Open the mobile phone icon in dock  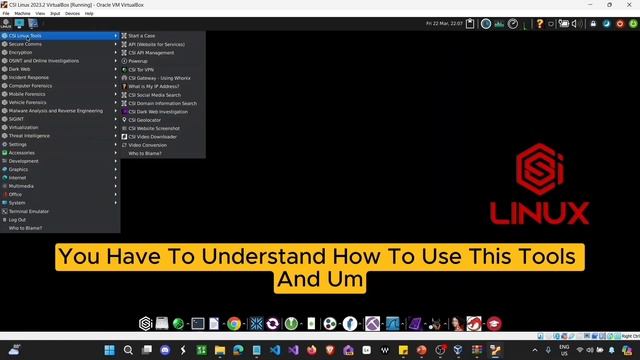[311, 324]
